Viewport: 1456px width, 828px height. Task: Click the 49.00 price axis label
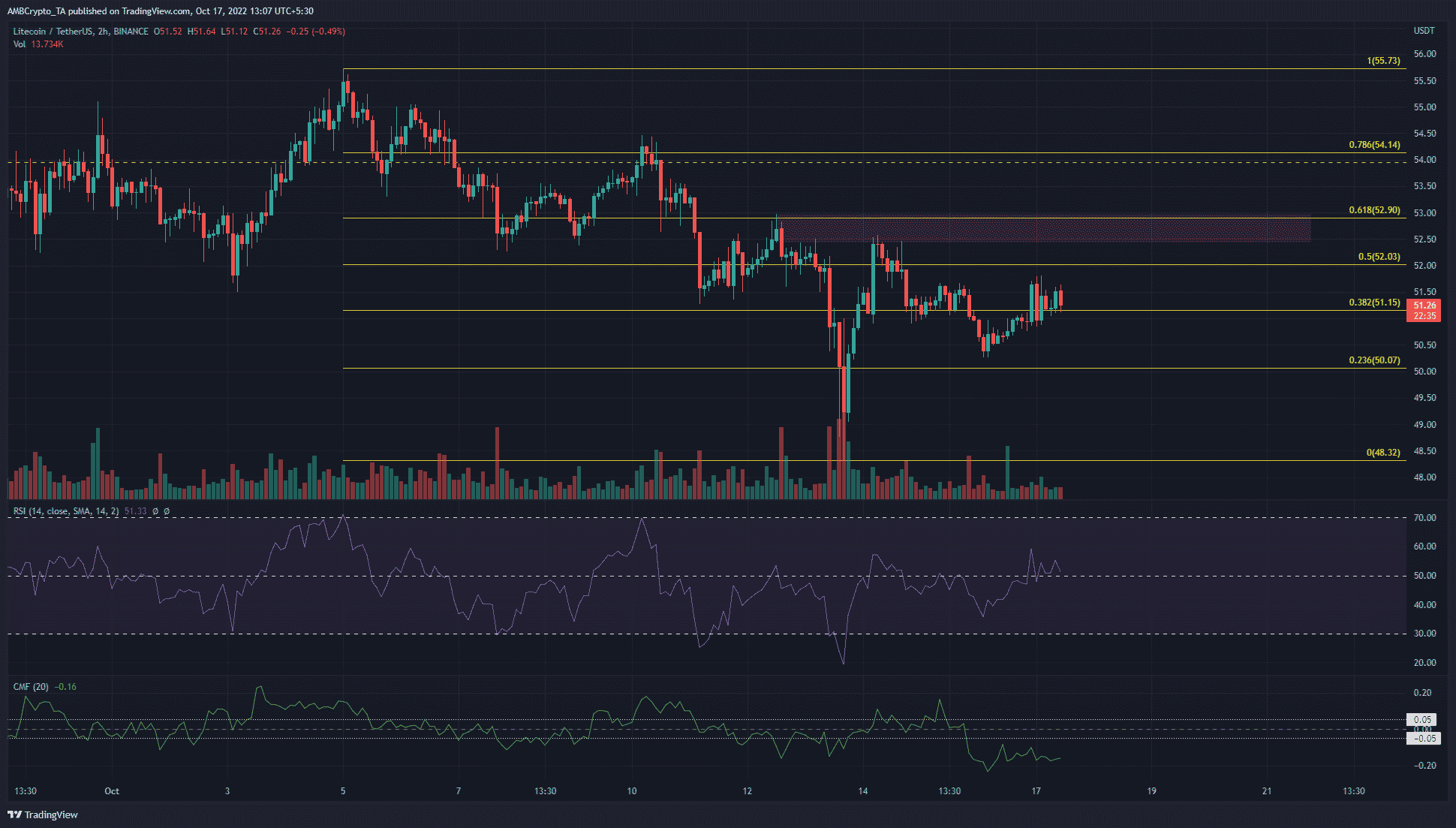(x=1424, y=425)
